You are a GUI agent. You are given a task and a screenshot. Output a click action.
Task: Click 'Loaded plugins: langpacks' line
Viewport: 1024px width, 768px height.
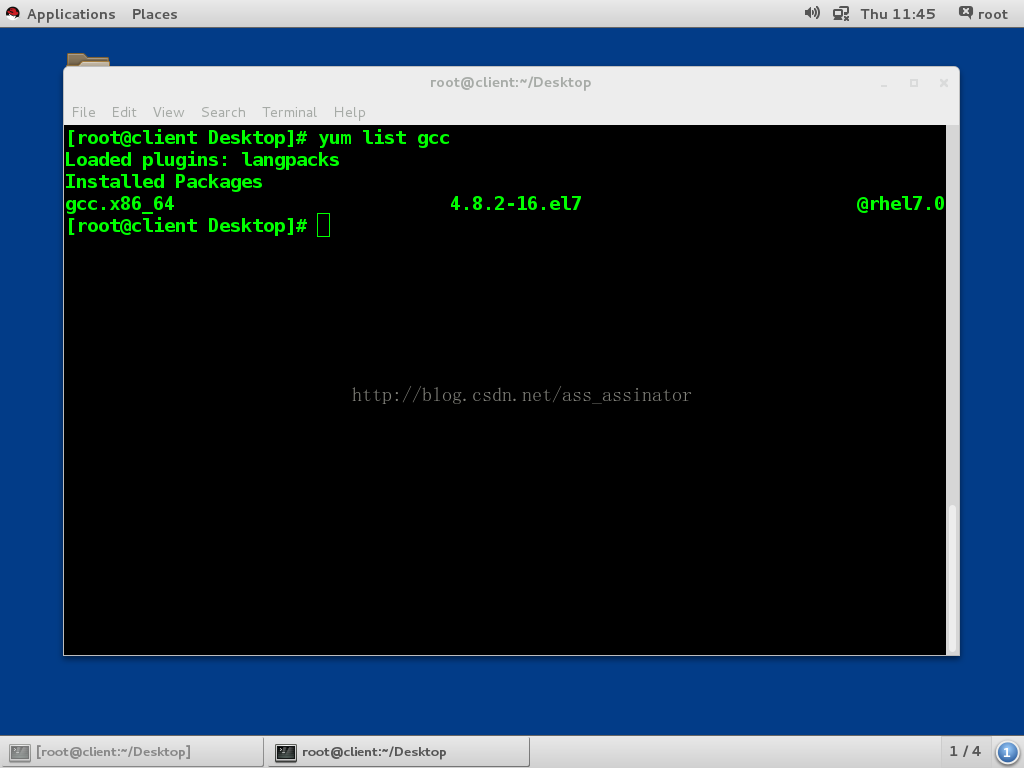[x=202, y=160]
